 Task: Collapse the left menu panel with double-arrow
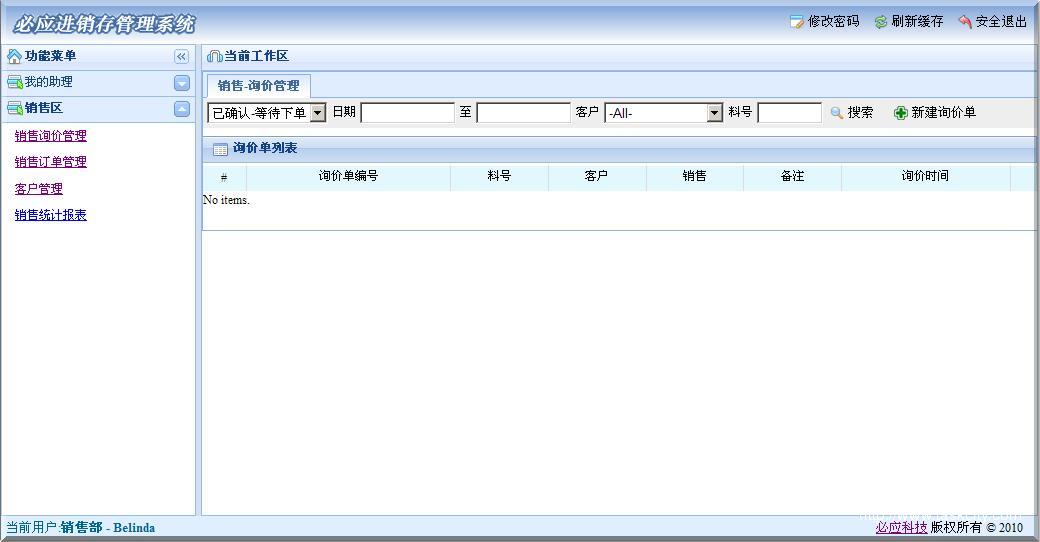pyautogui.click(x=181, y=57)
